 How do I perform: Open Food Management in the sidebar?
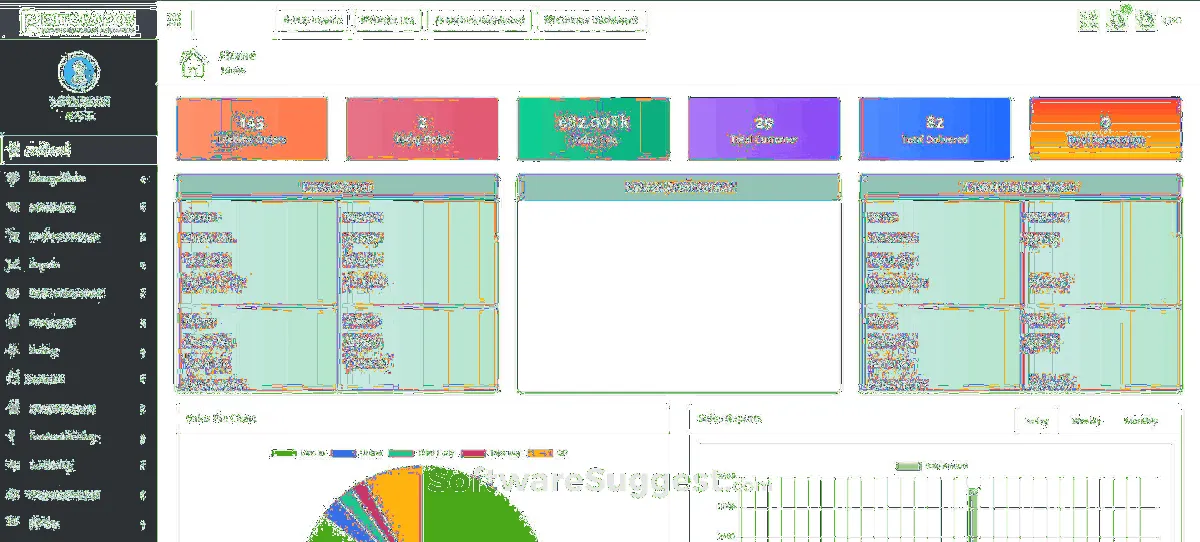pos(79,294)
